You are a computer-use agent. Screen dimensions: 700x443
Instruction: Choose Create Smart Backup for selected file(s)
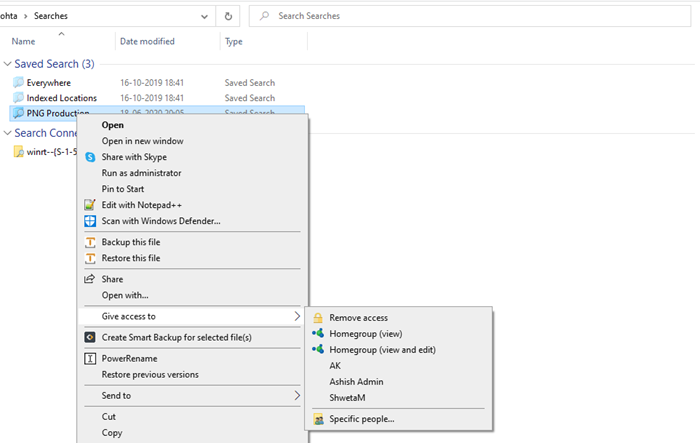pos(176,338)
